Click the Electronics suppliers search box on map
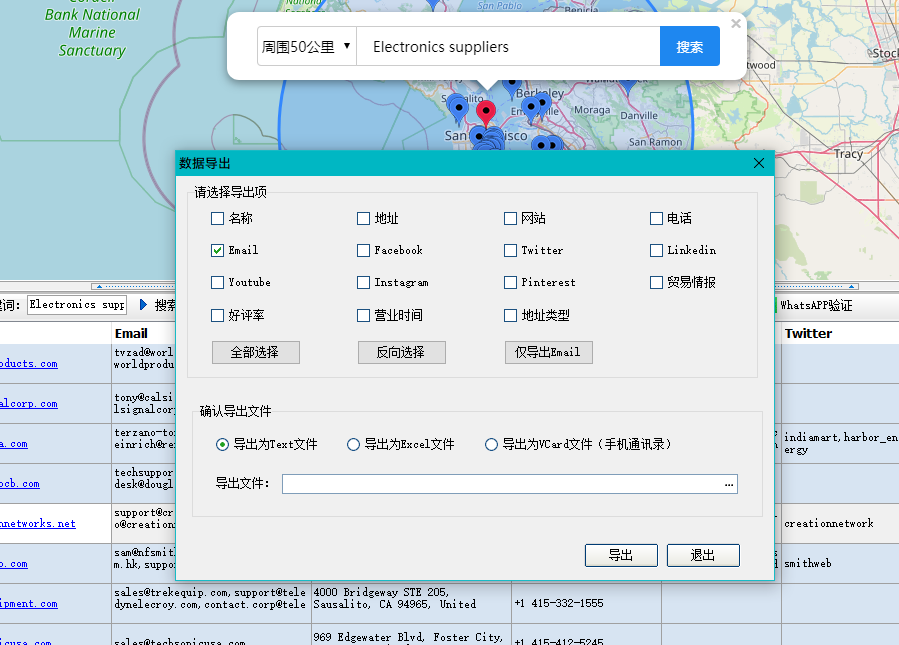 click(509, 46)
